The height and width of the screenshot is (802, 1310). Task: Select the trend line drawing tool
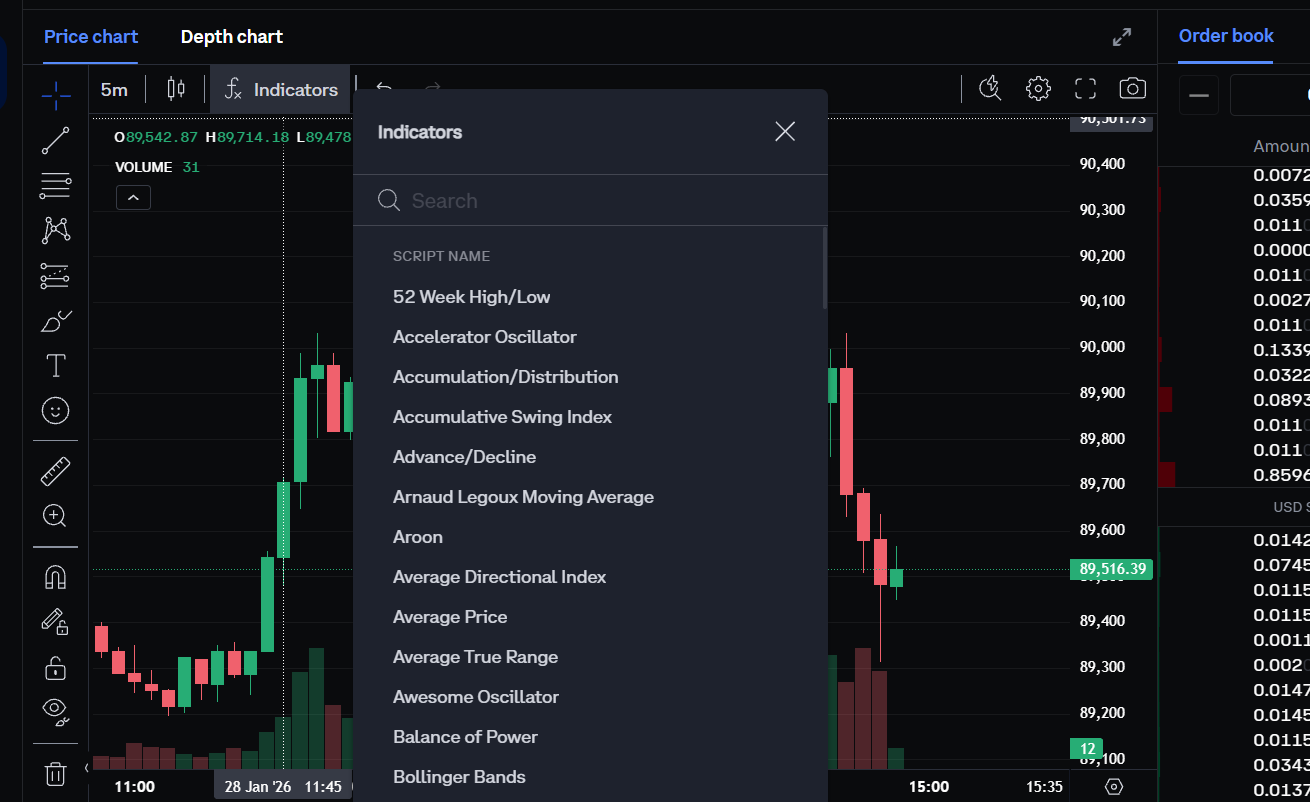55,140
